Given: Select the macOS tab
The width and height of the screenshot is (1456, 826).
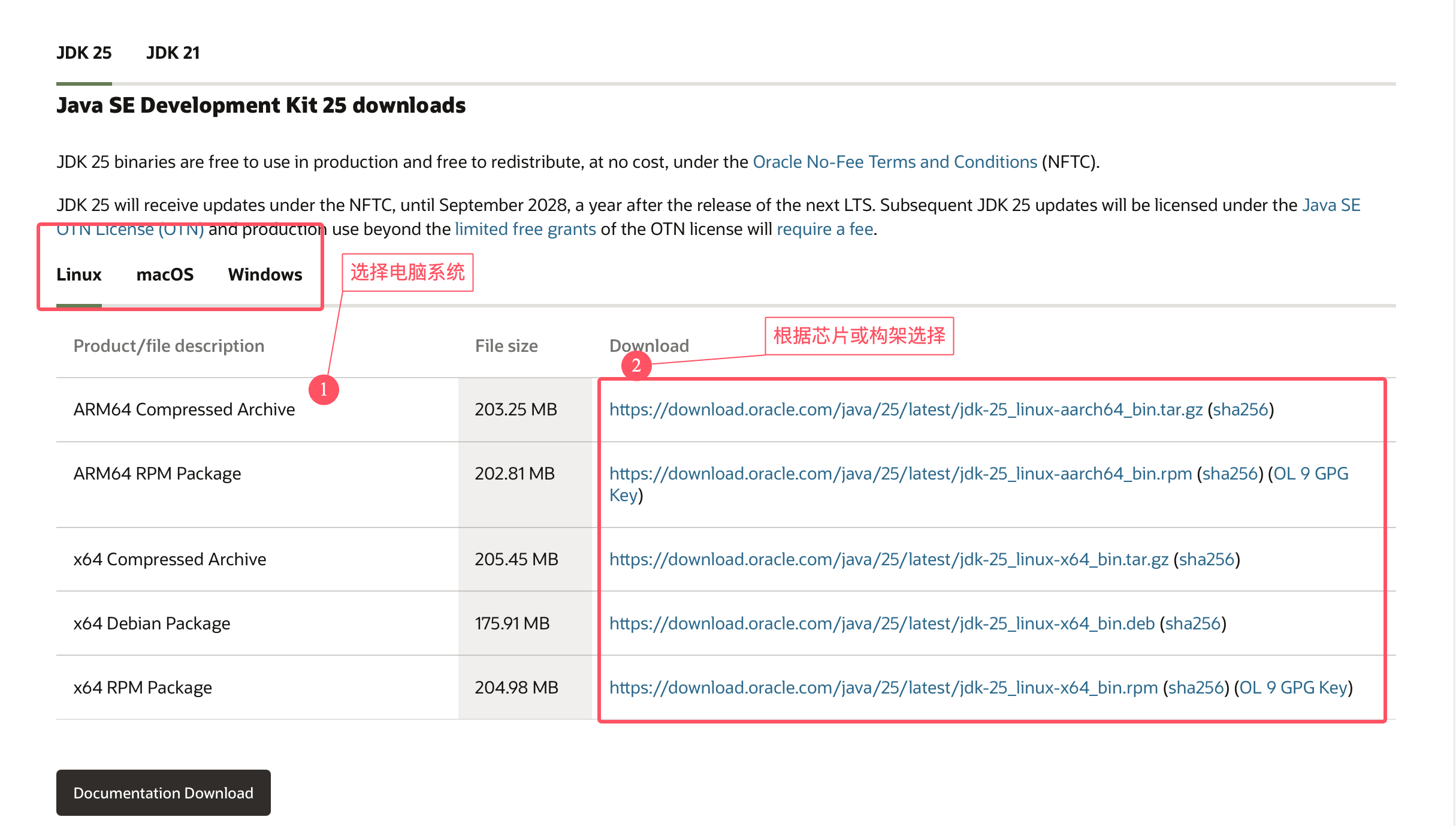Looking at the screenshot, I should [165, 275].
